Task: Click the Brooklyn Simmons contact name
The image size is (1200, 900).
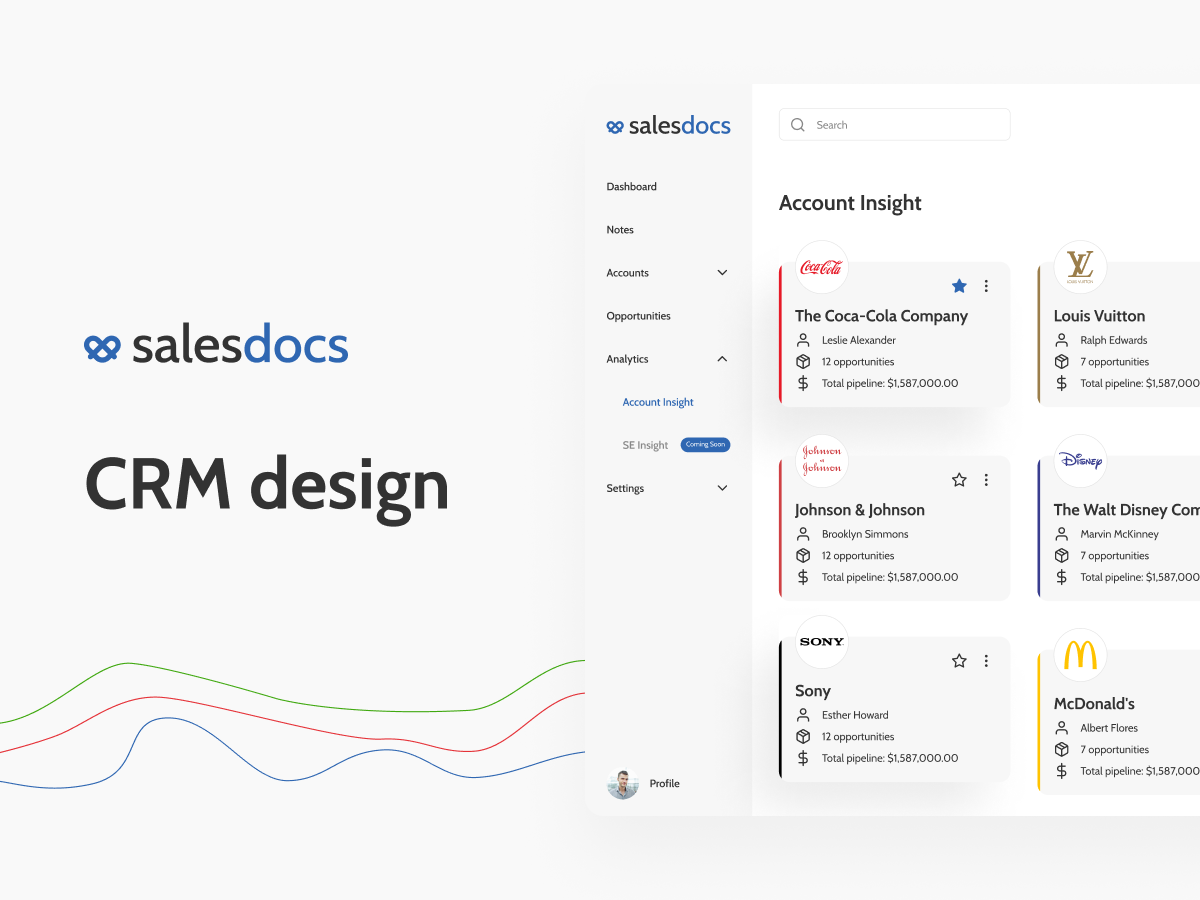Action: (865, 534)
